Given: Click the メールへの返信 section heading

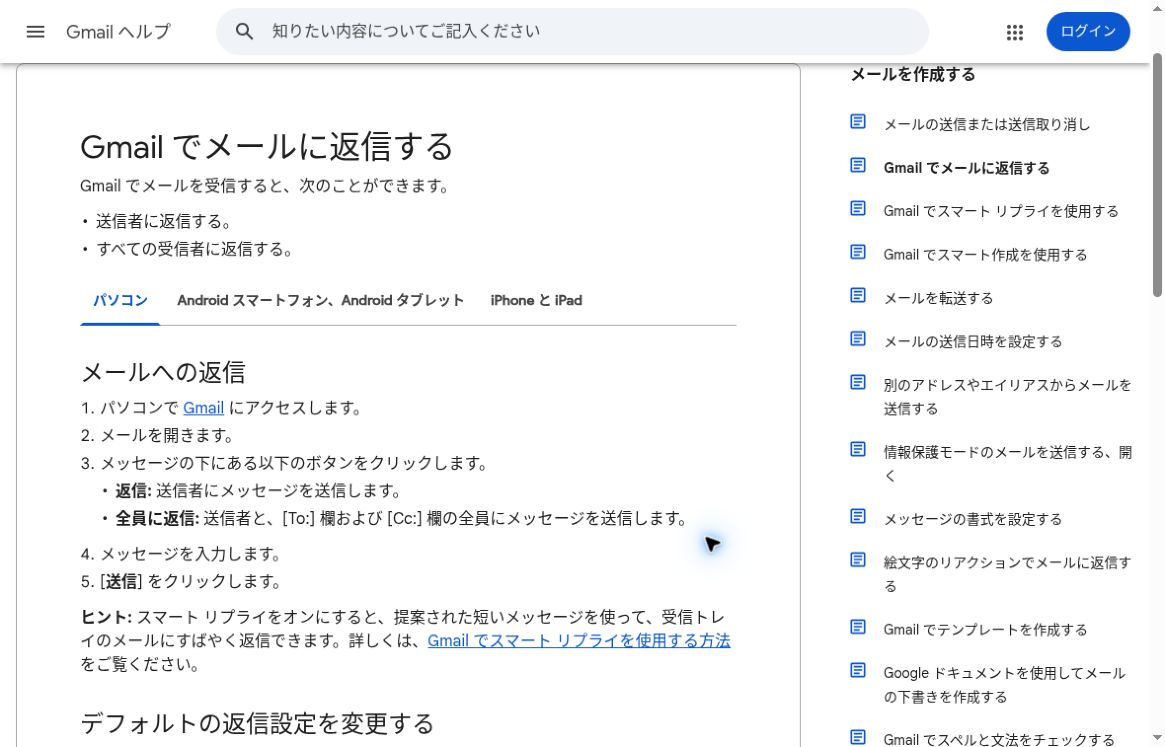Looking at the screenshot, I should click(163, 372).
